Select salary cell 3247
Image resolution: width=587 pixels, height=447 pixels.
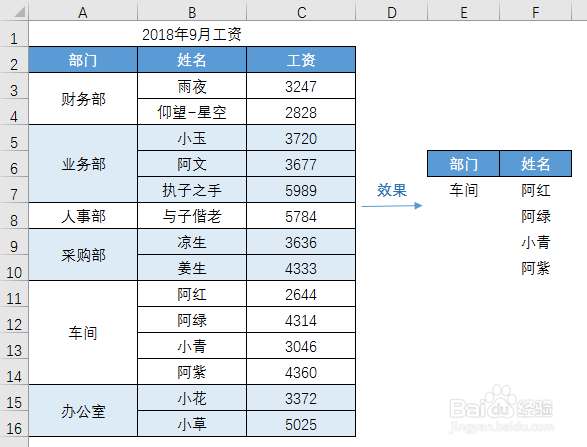(301, 86)
